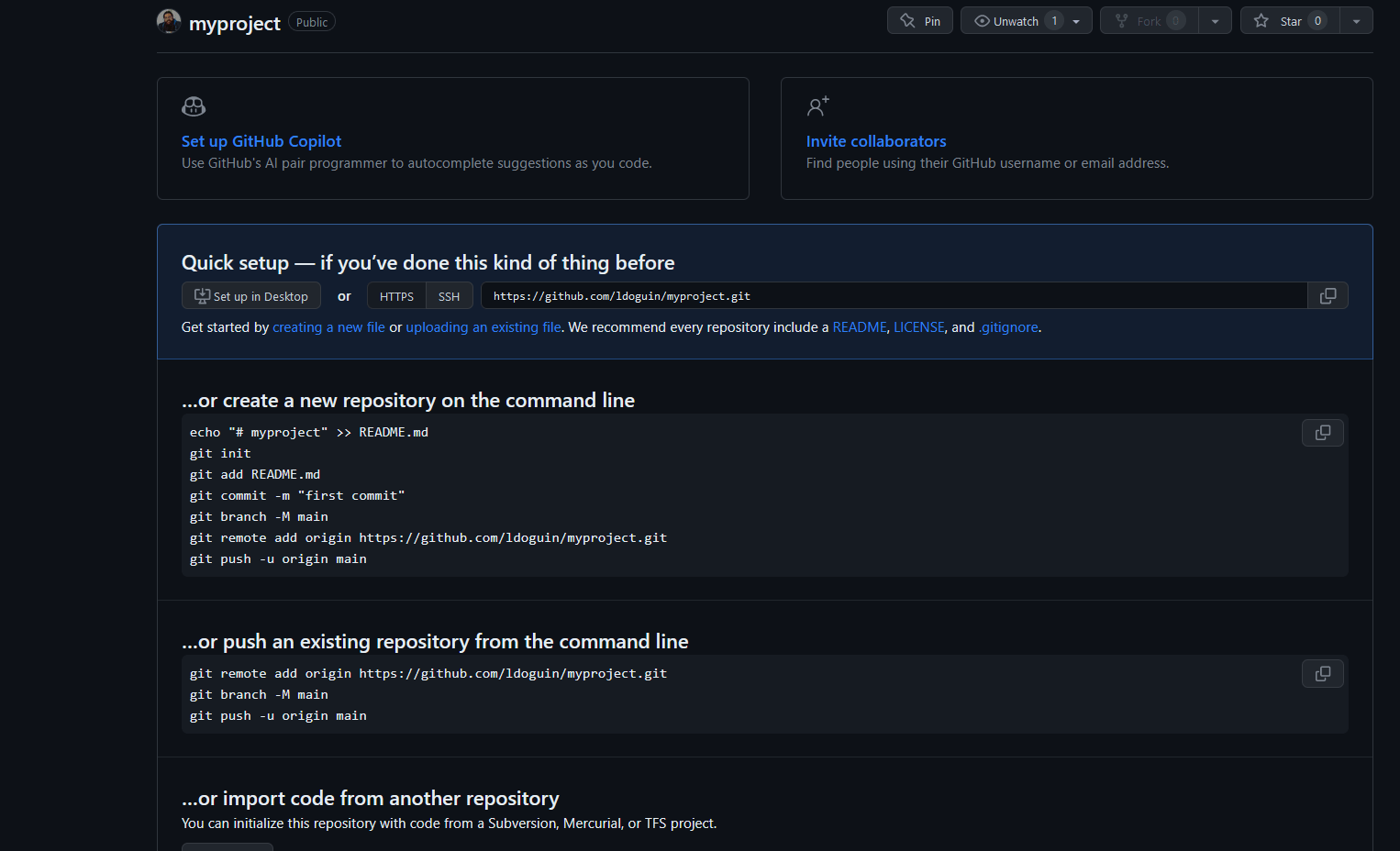Select the HTTPS protocol tab
Viewport: 1400px width, 851px height.
pyautogui.click(x=396, y=296)
